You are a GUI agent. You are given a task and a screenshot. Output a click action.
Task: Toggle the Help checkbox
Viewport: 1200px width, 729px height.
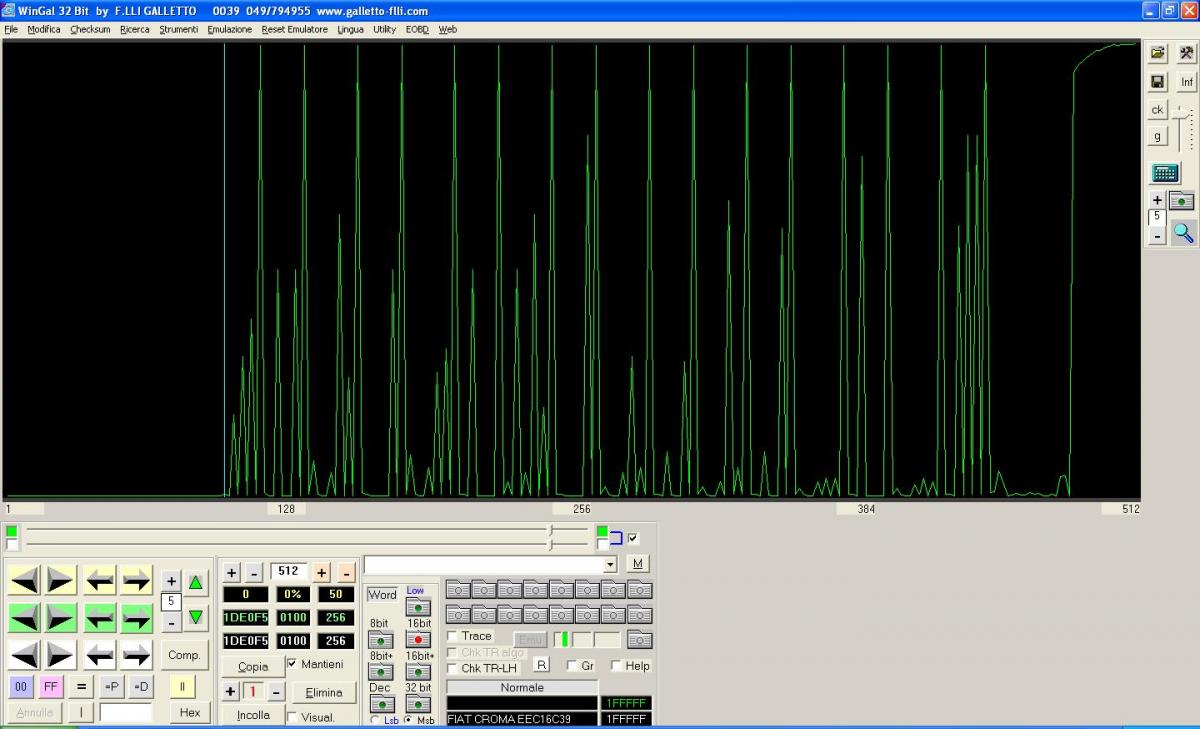pos(617,666)
